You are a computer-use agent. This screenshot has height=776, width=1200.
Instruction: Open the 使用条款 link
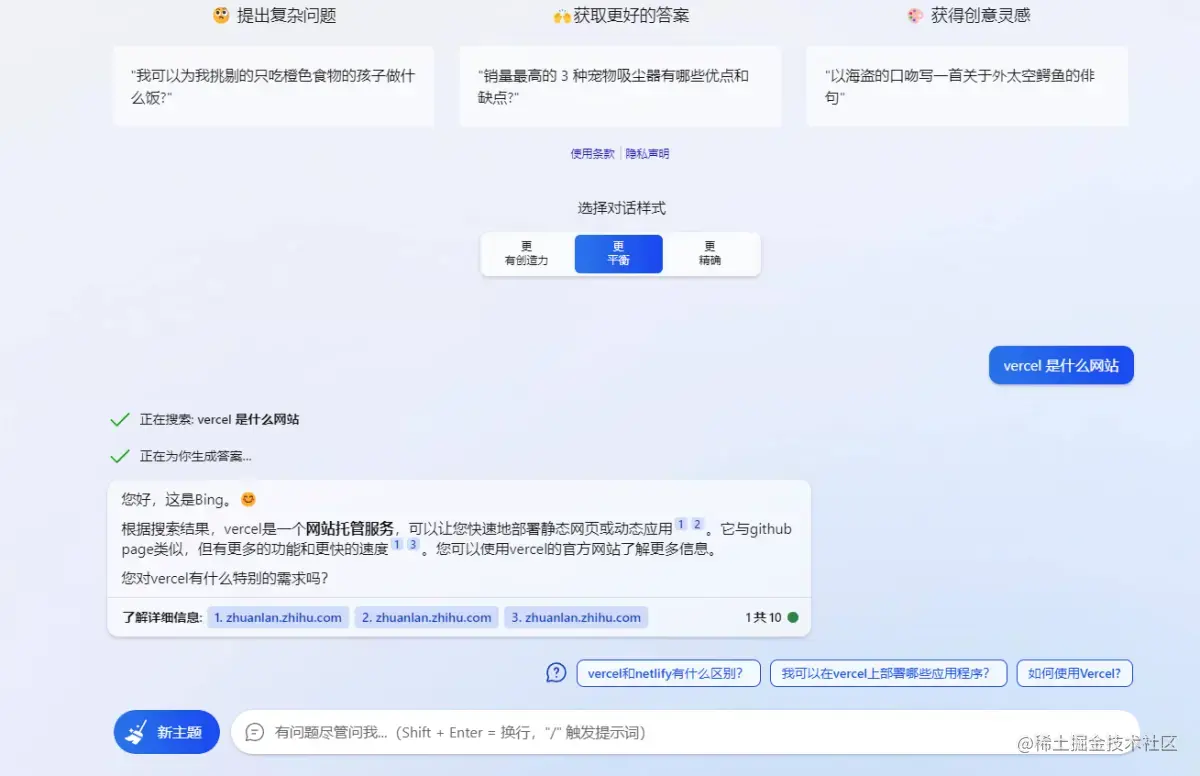point(591,153)
